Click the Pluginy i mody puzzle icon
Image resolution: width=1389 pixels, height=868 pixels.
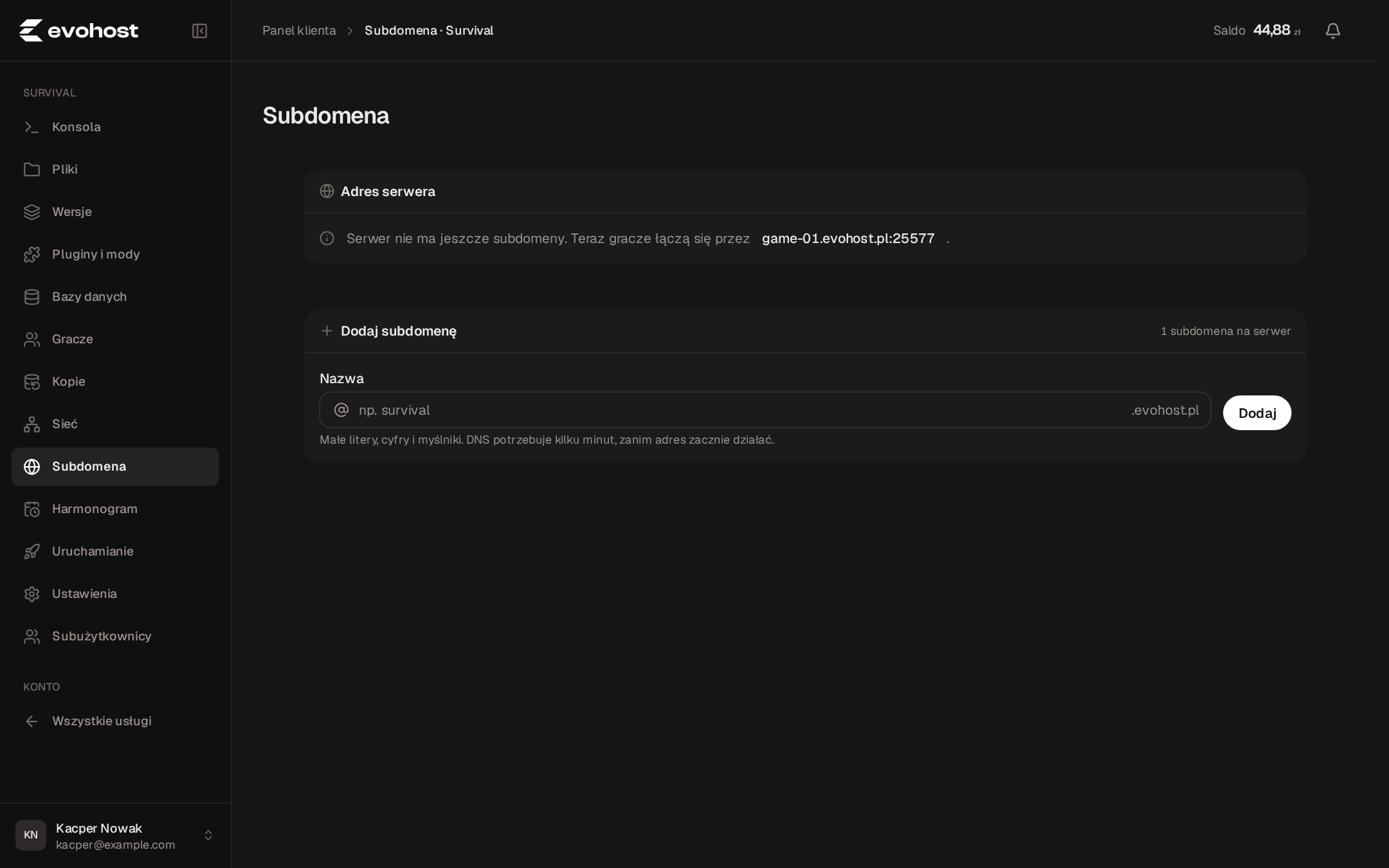32,255
